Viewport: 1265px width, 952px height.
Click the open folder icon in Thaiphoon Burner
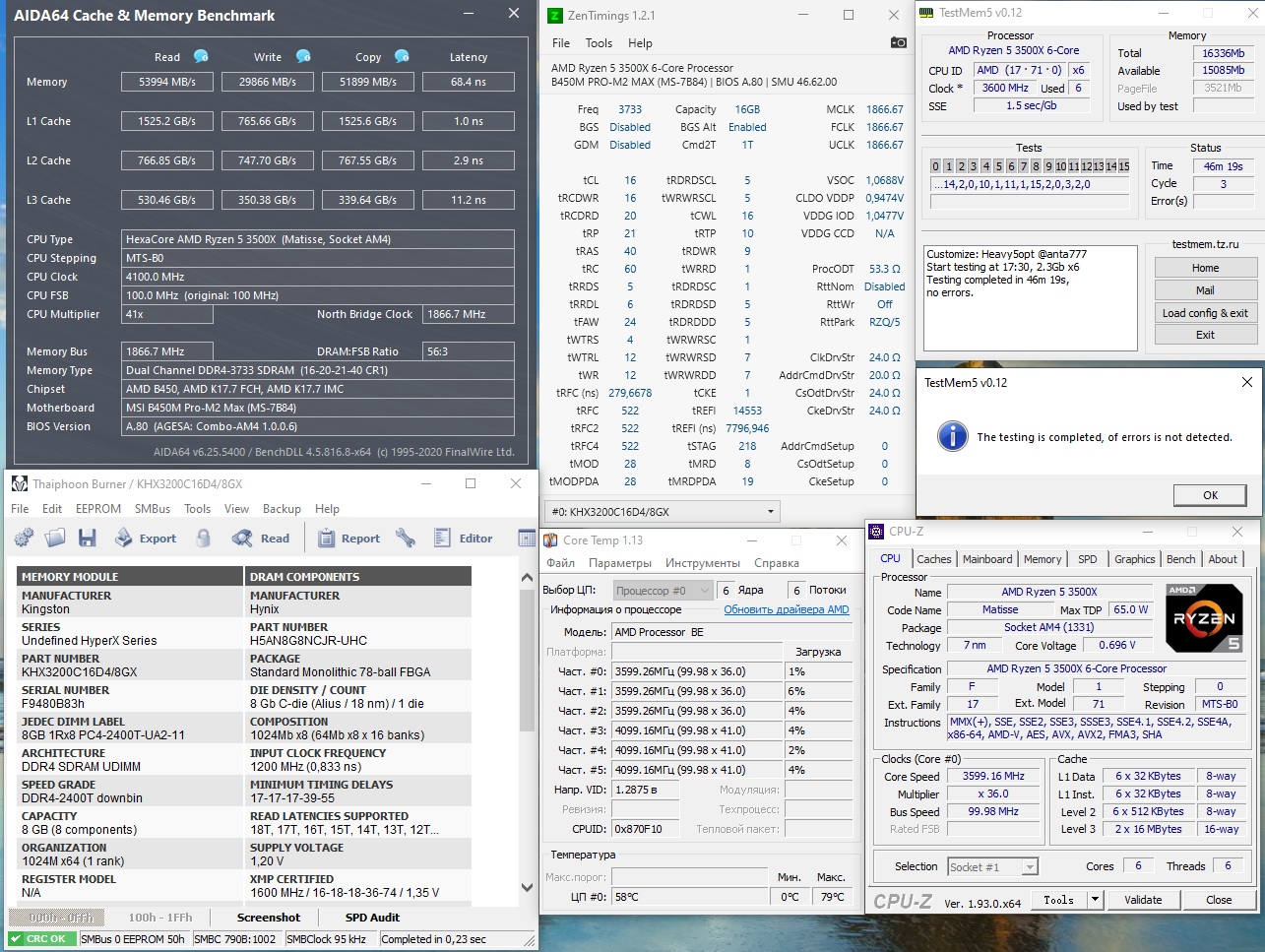(x=55, y=538)
